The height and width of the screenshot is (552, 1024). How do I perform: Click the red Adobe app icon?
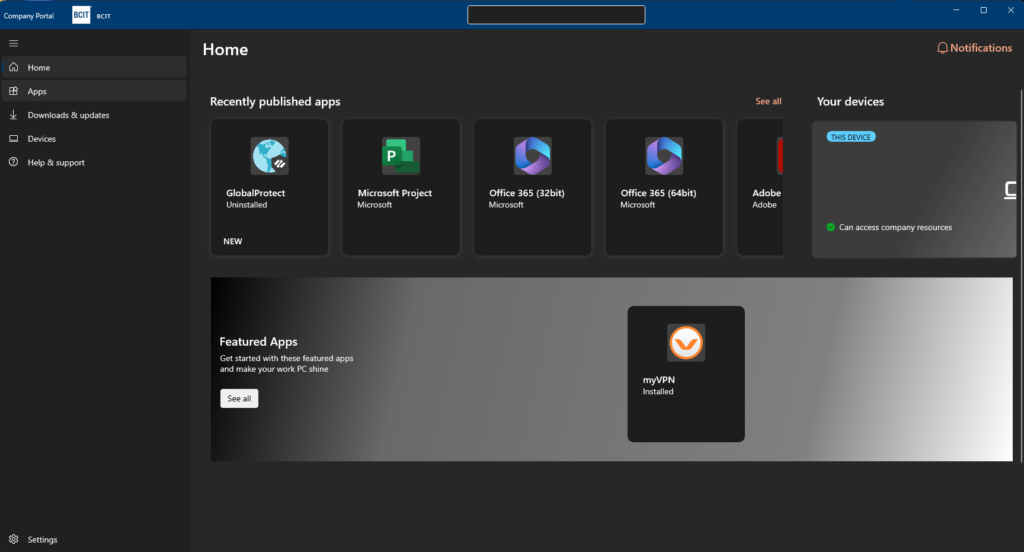(x=779, y=156)
